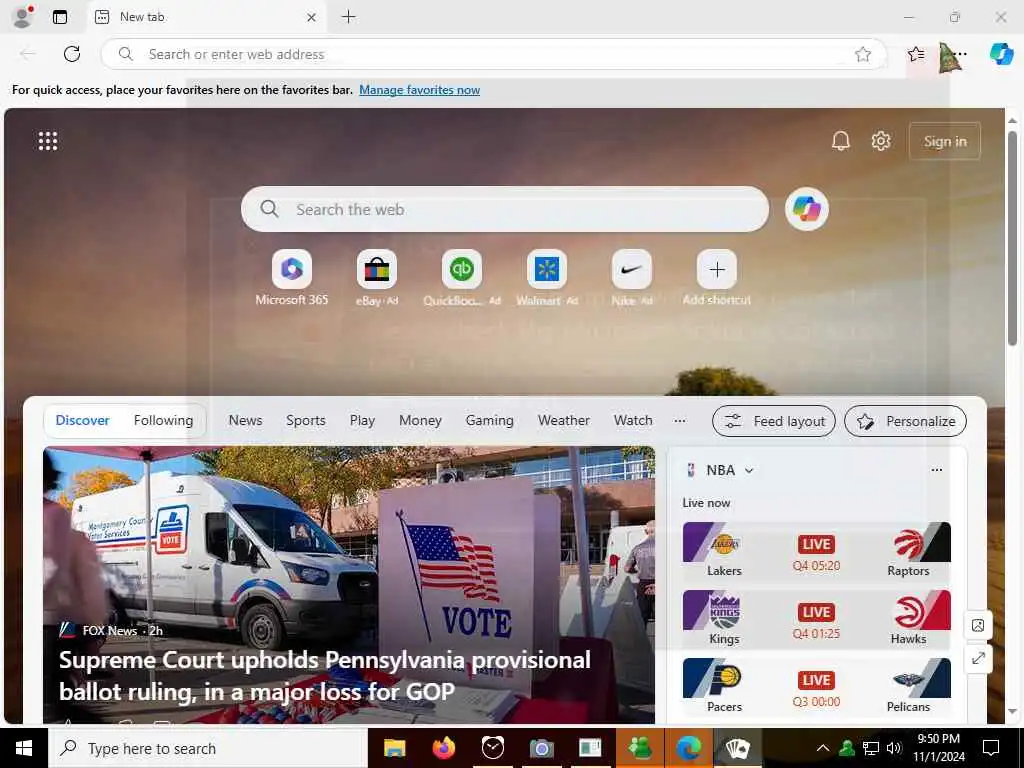Open the tab actions menu icon
This screenshot has width=1024, height=768.
[59, 17]
